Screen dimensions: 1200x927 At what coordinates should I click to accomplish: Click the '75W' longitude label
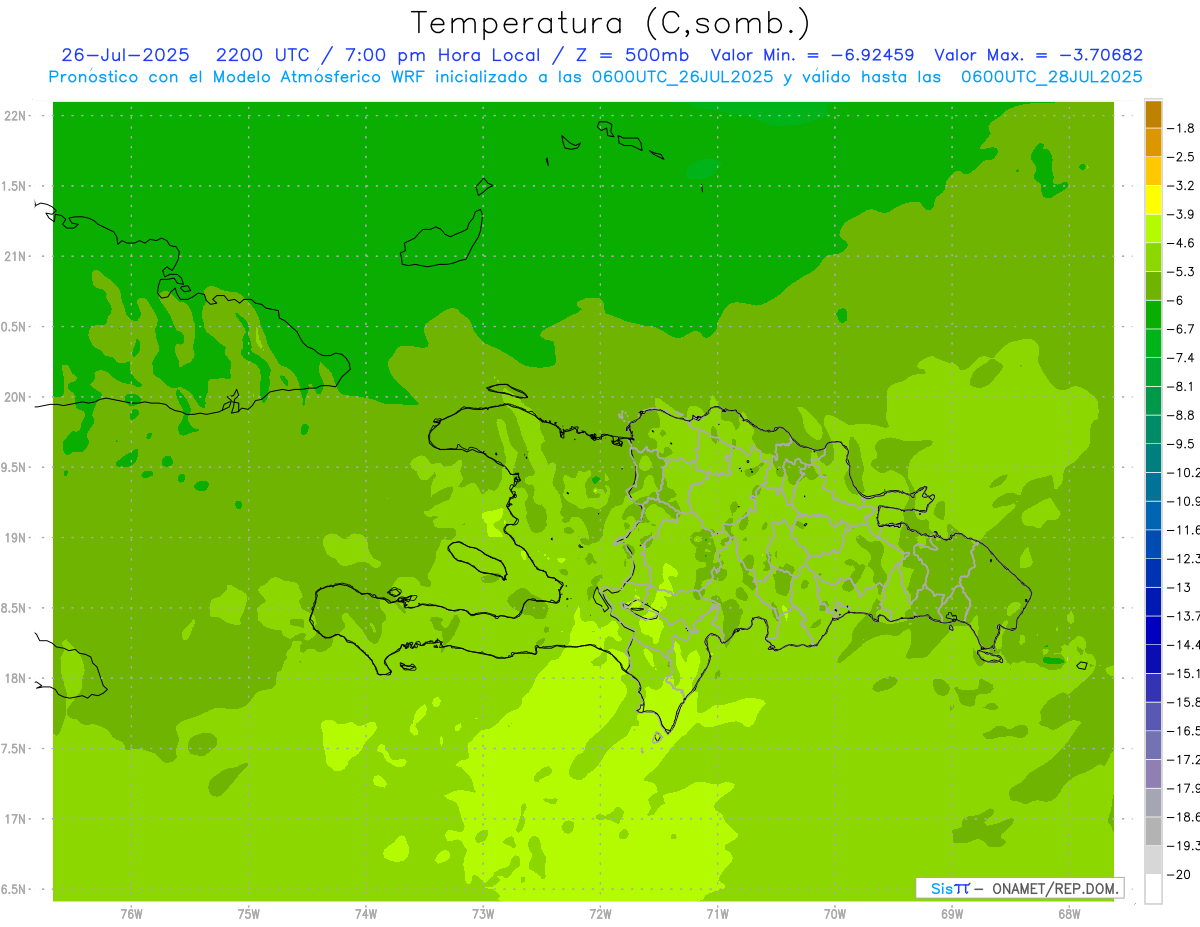click(x=248, y=914)
